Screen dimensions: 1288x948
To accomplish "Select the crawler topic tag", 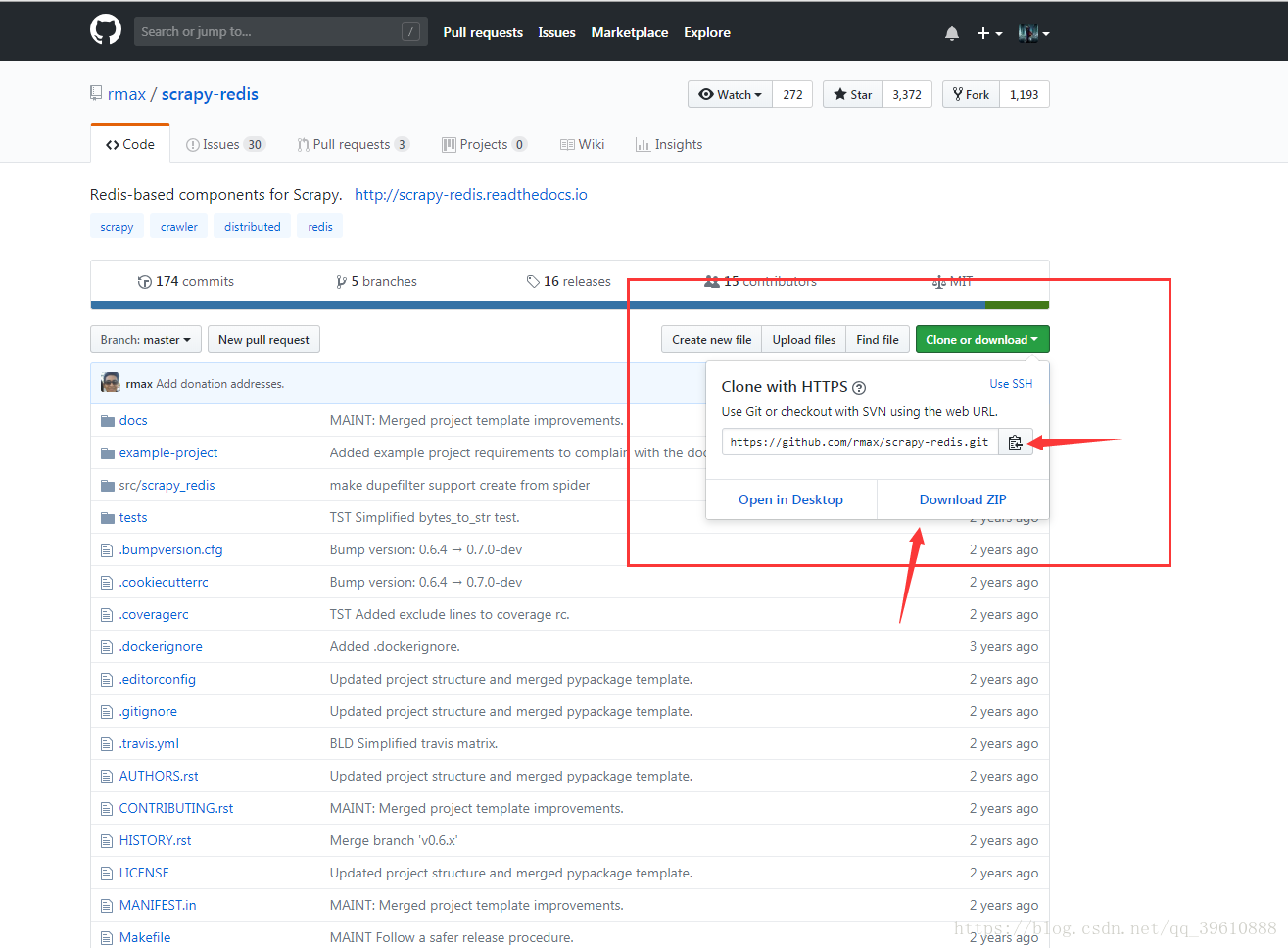I will click(179, 226).
